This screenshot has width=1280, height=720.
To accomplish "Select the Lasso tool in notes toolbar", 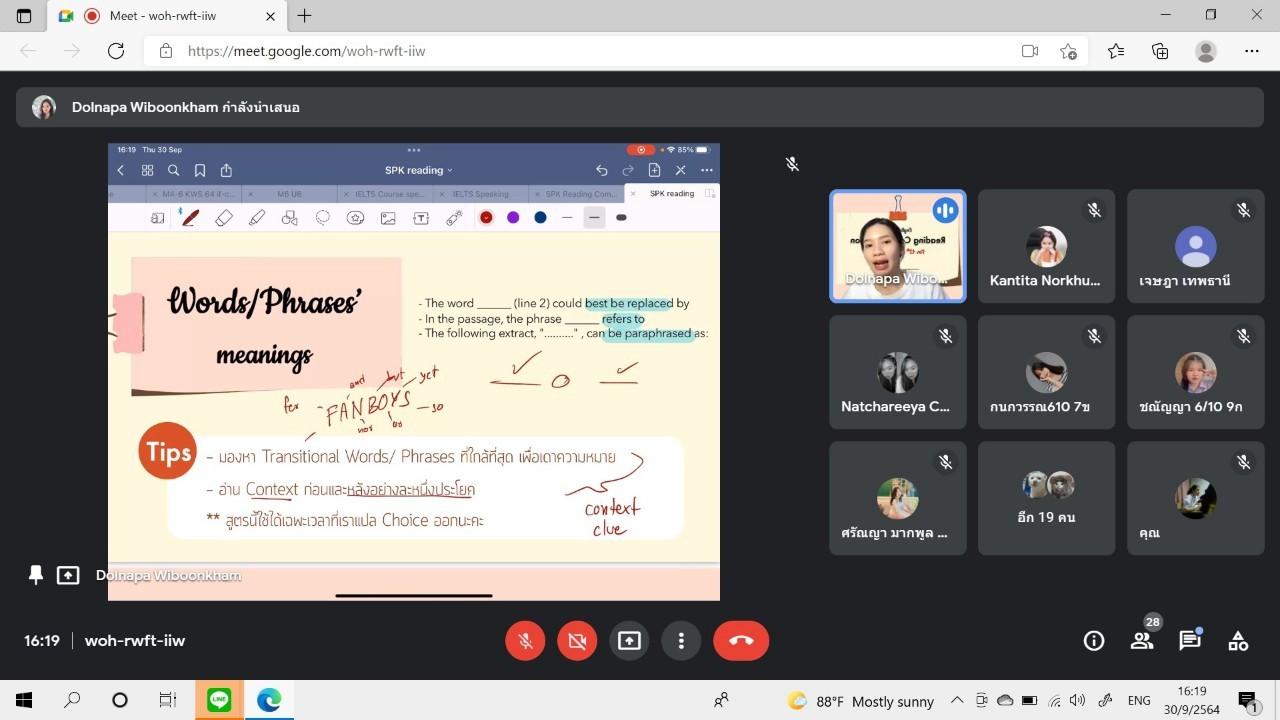I will [x=323, y=217].
